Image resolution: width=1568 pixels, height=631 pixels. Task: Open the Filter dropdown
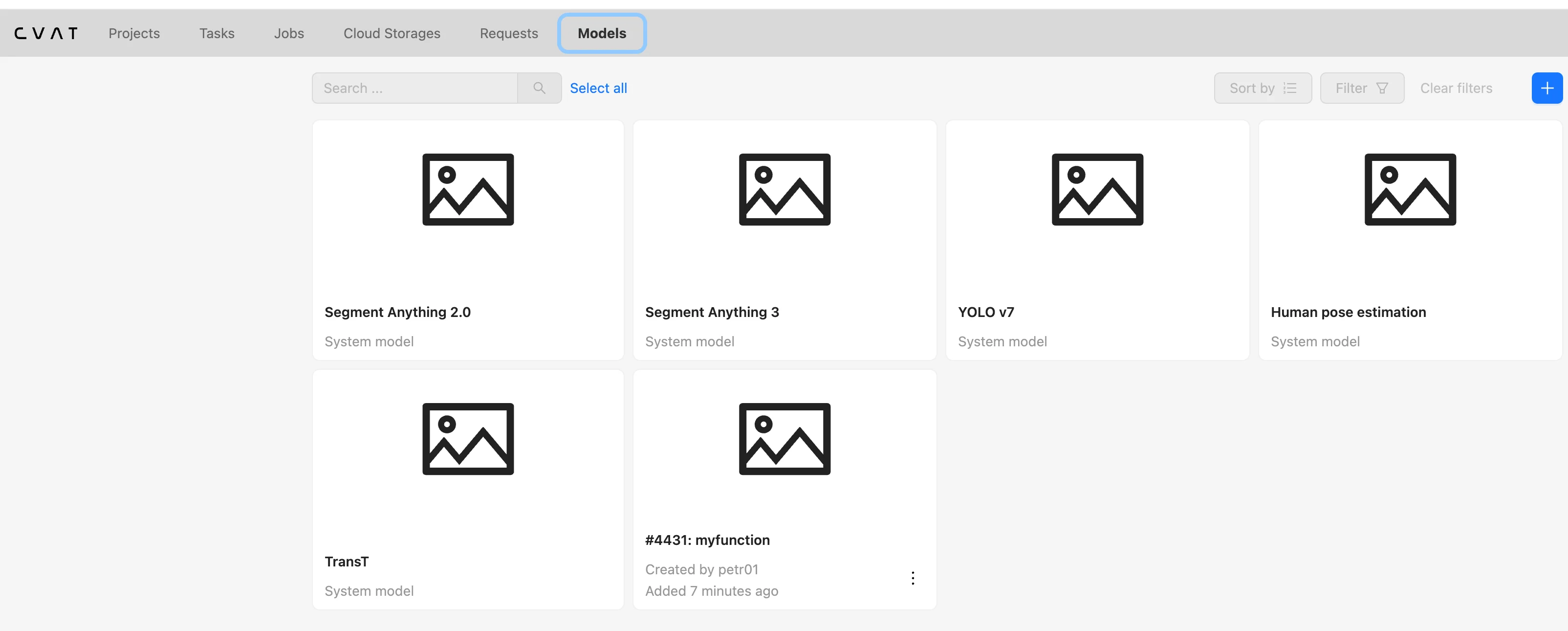pyautogui.click(x=1362, y=89)
